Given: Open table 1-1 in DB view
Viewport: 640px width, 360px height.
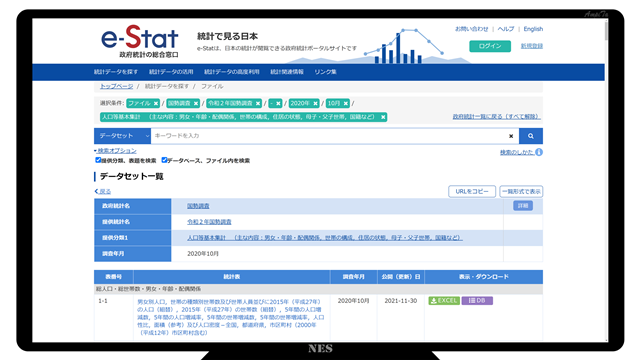Looking at the screenshot, I should tap(477, 301).
